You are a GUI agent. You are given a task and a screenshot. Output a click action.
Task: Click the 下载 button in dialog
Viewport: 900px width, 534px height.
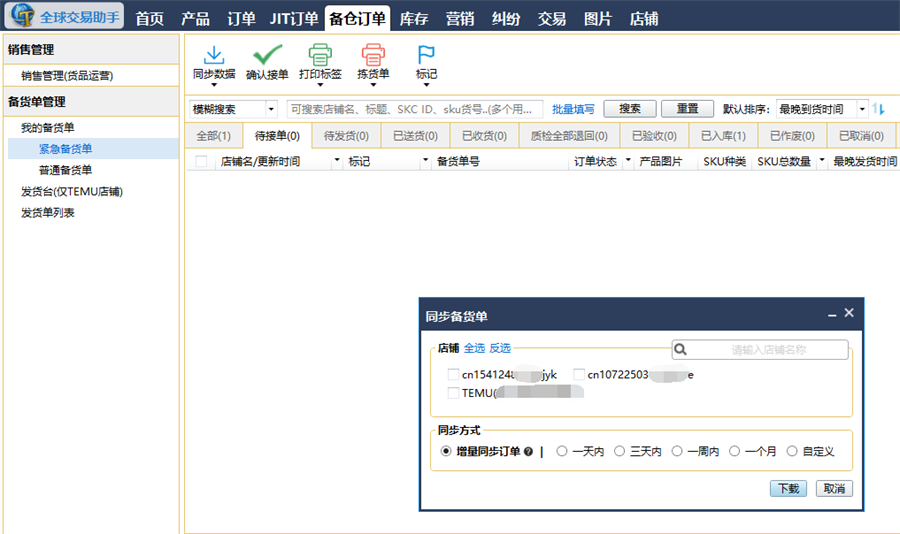click(x=788, y=488)
